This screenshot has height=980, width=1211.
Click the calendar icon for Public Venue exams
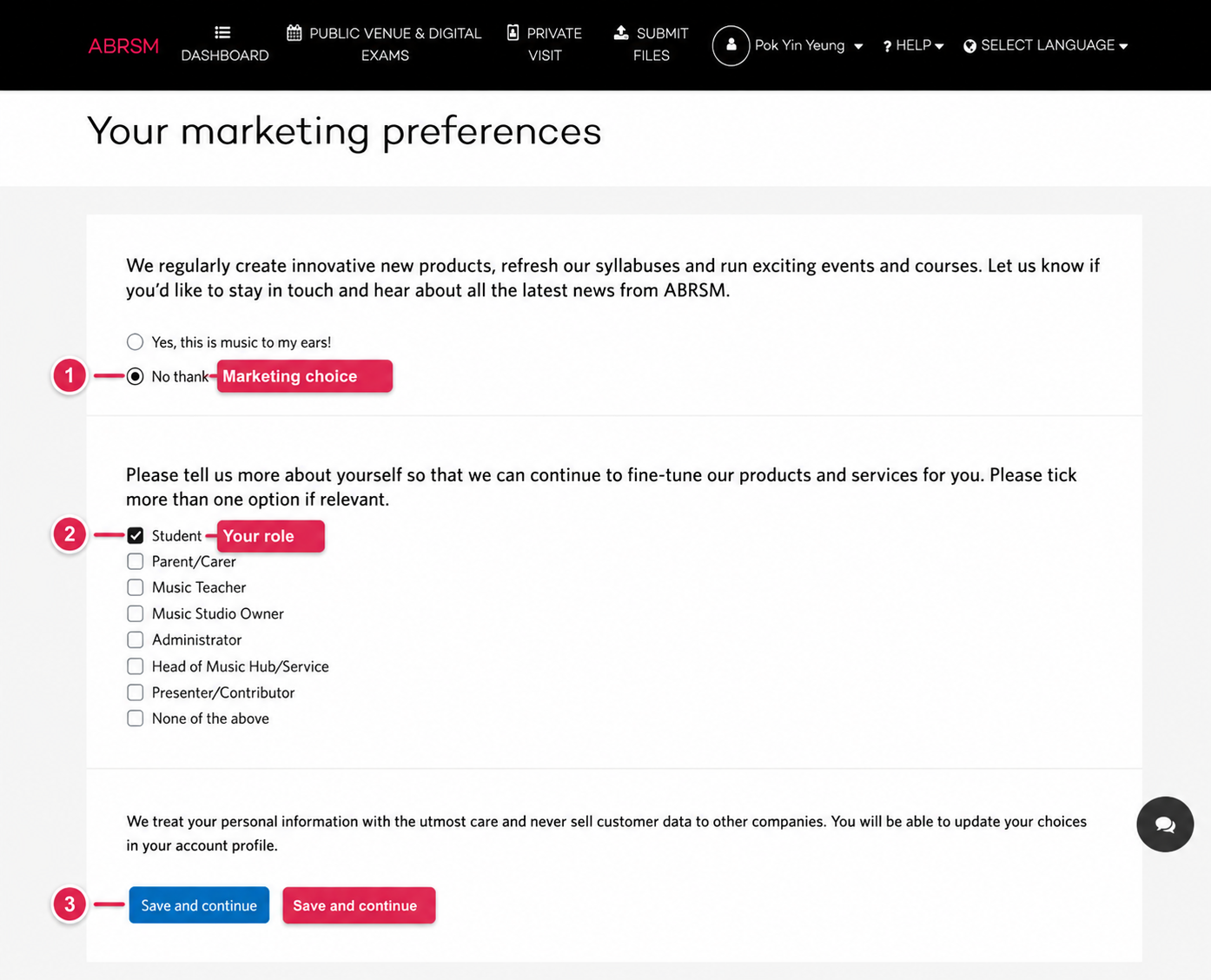(x=294, y=33)
